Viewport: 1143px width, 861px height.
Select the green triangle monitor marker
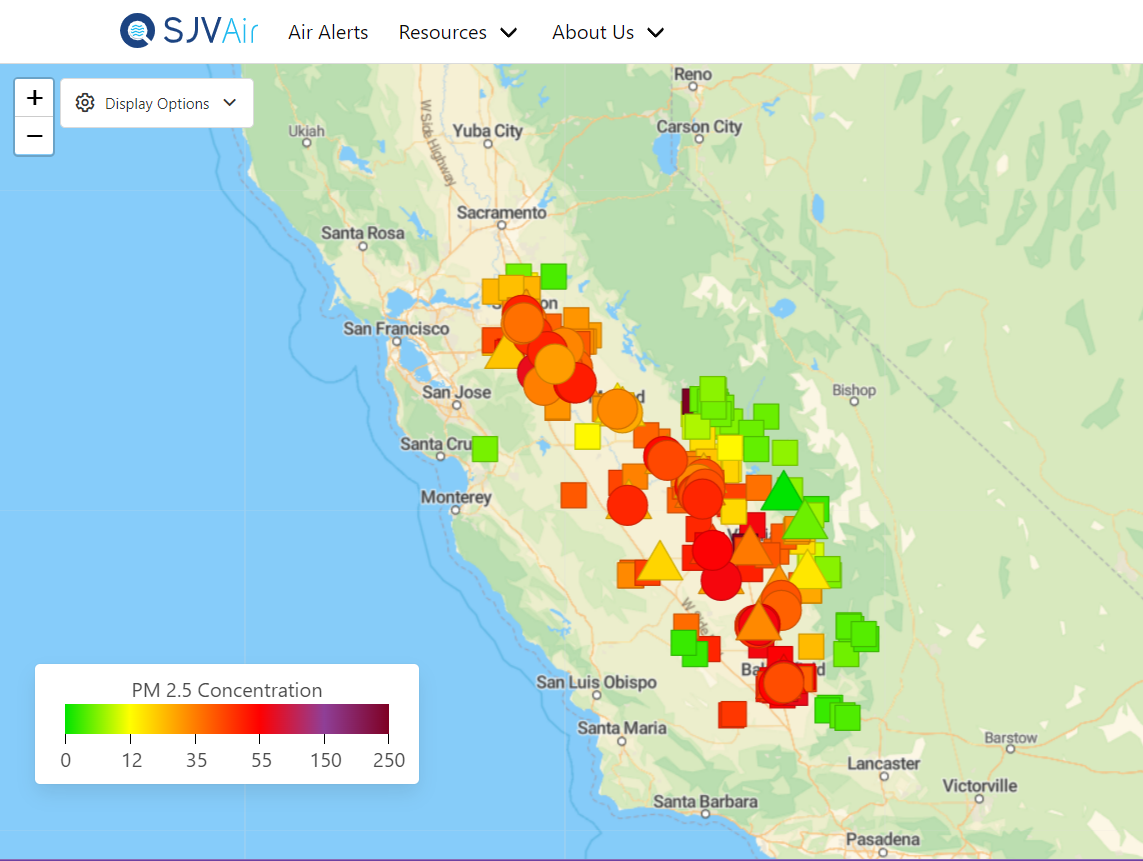pyautogui.click(x=783, y=492)
